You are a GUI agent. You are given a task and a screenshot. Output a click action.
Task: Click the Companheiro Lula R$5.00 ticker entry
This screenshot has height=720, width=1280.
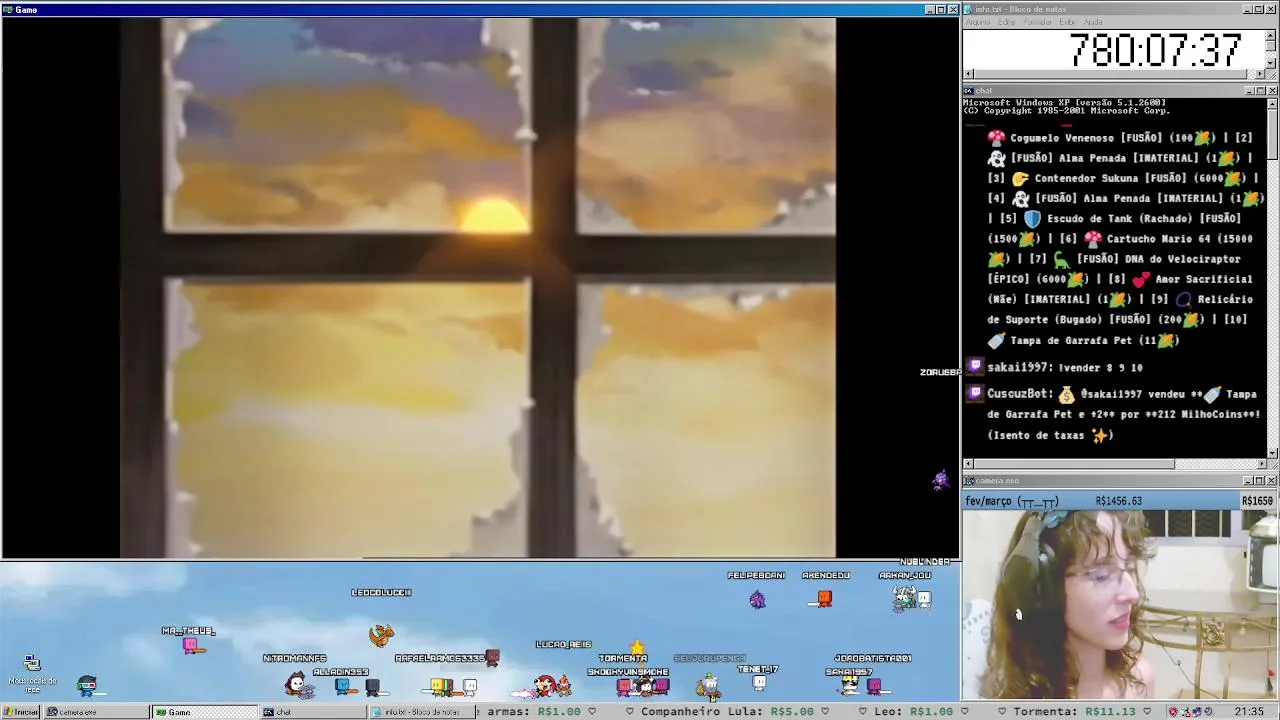tap(726, 712)
